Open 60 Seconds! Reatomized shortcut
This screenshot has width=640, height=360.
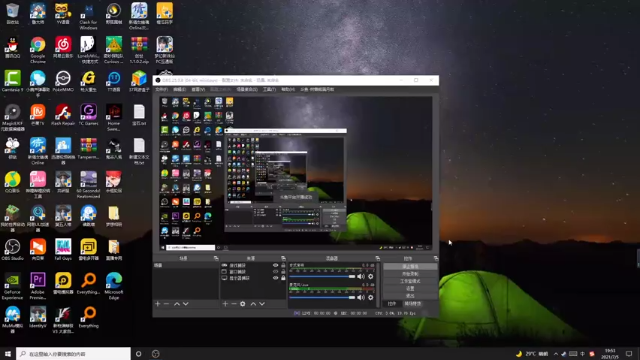88,184
